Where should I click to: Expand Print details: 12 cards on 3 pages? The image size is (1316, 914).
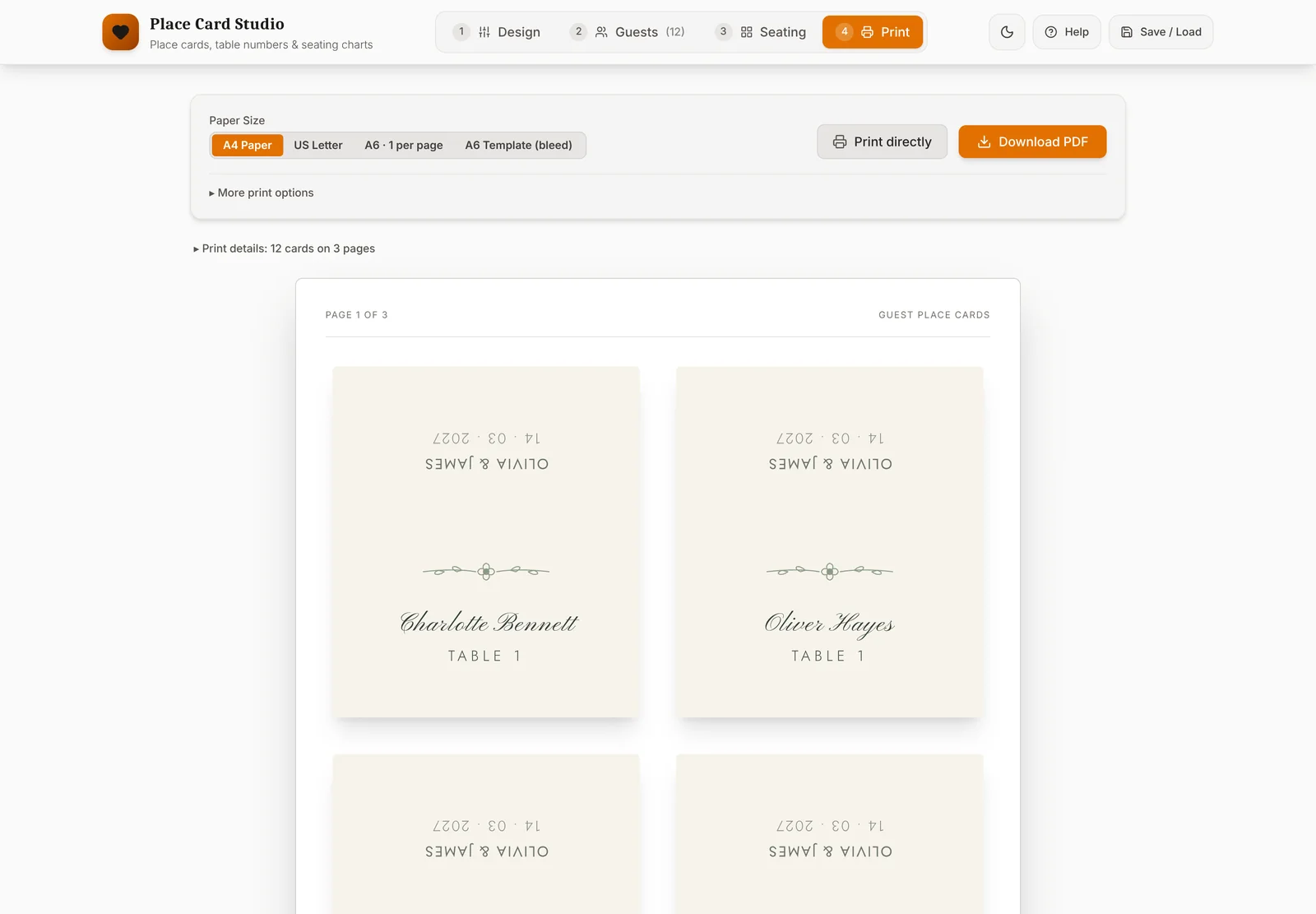pos(284,248)
